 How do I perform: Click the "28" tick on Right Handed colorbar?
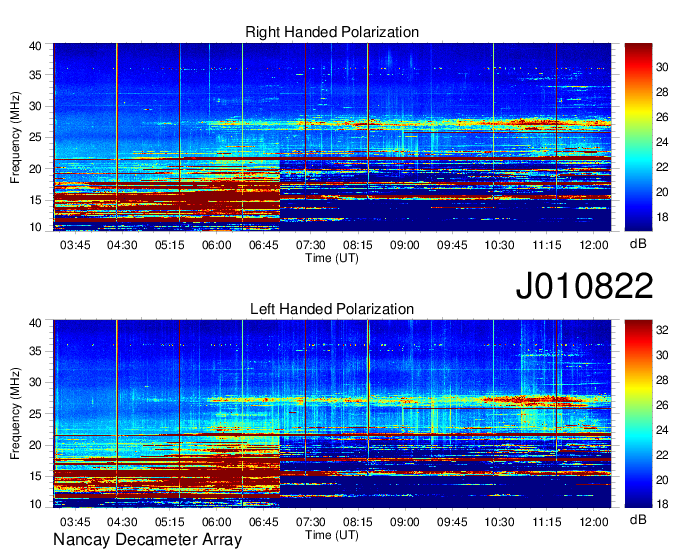pos(662,92)
